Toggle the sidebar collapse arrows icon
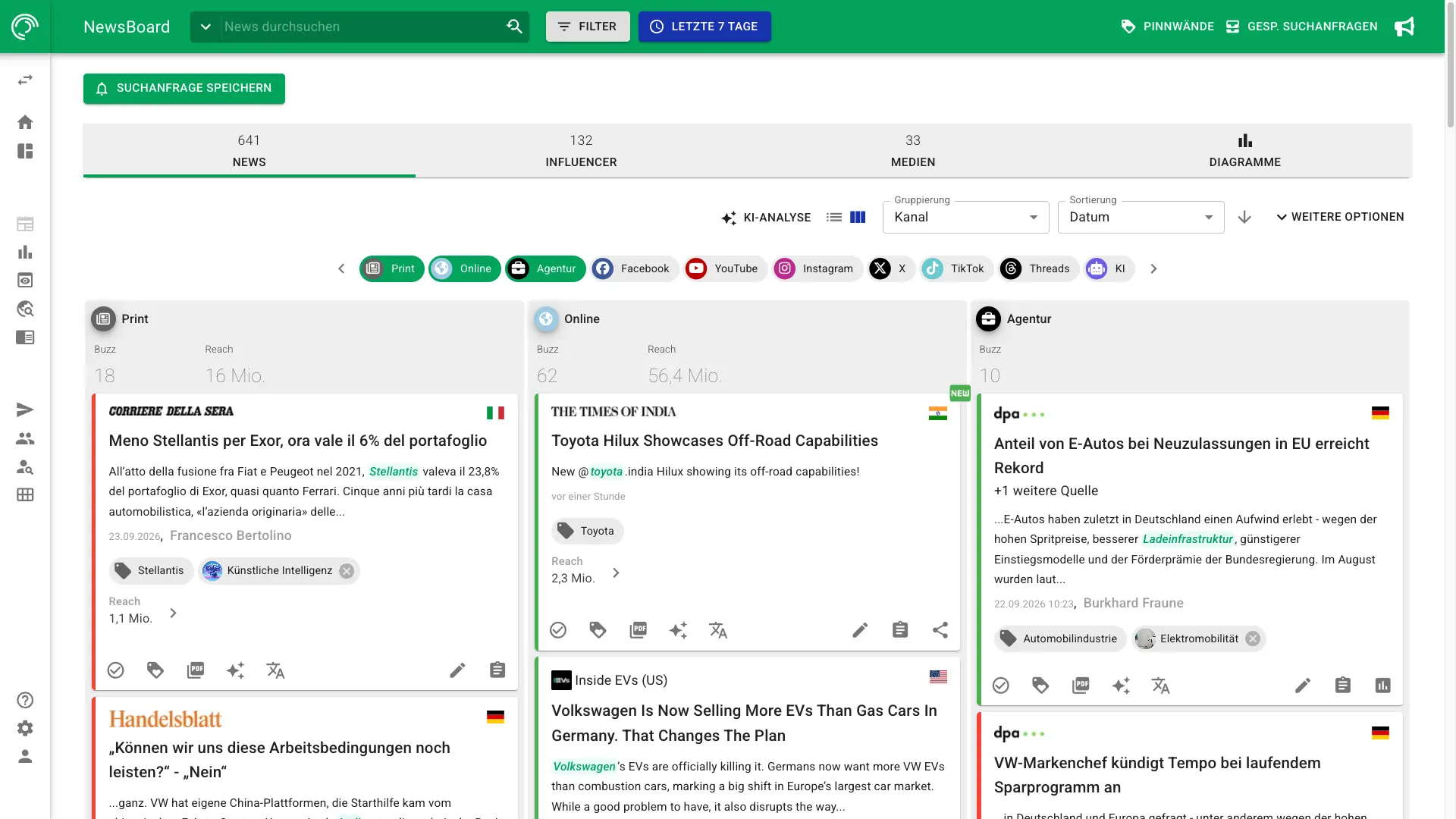Viewport: 1456px width, 819px height. click(25, 80)
